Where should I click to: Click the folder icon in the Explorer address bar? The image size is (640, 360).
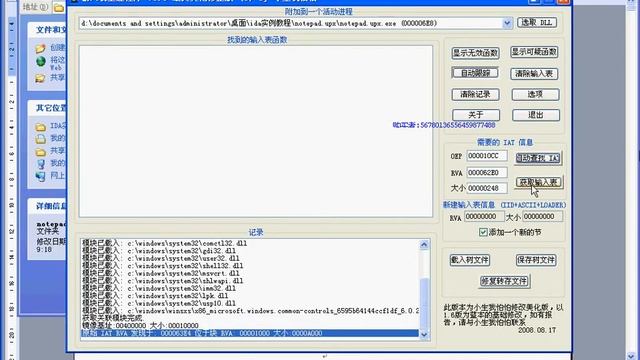(x=59, y=7)
